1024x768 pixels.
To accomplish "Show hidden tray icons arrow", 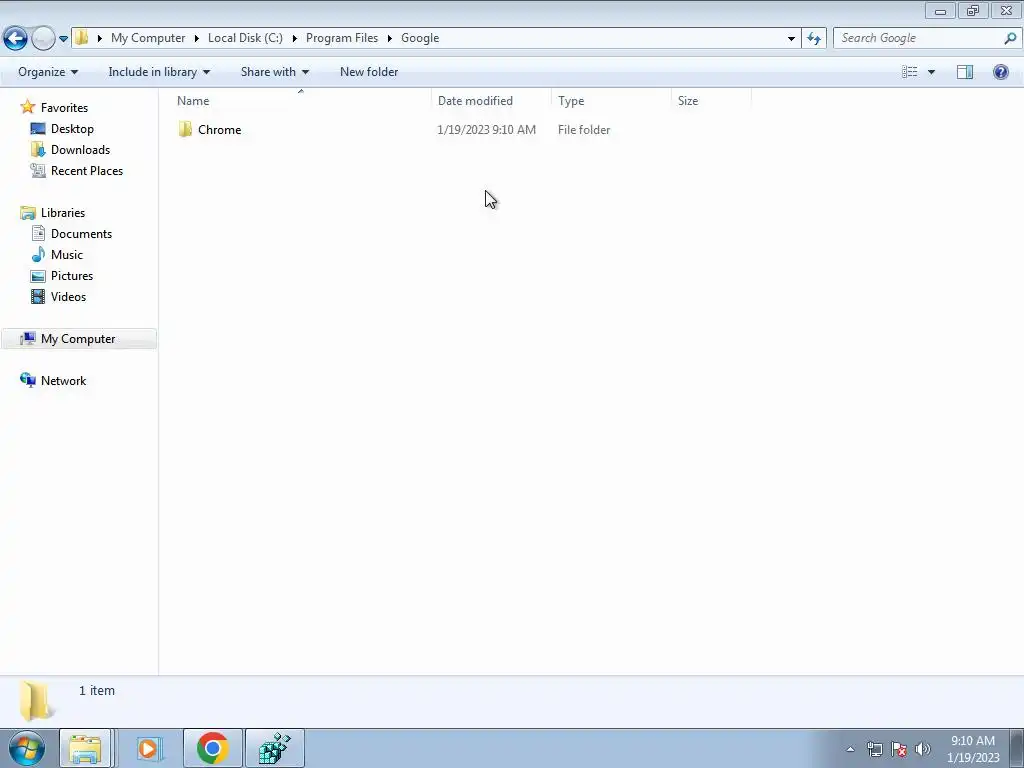I will click(850, 749).
